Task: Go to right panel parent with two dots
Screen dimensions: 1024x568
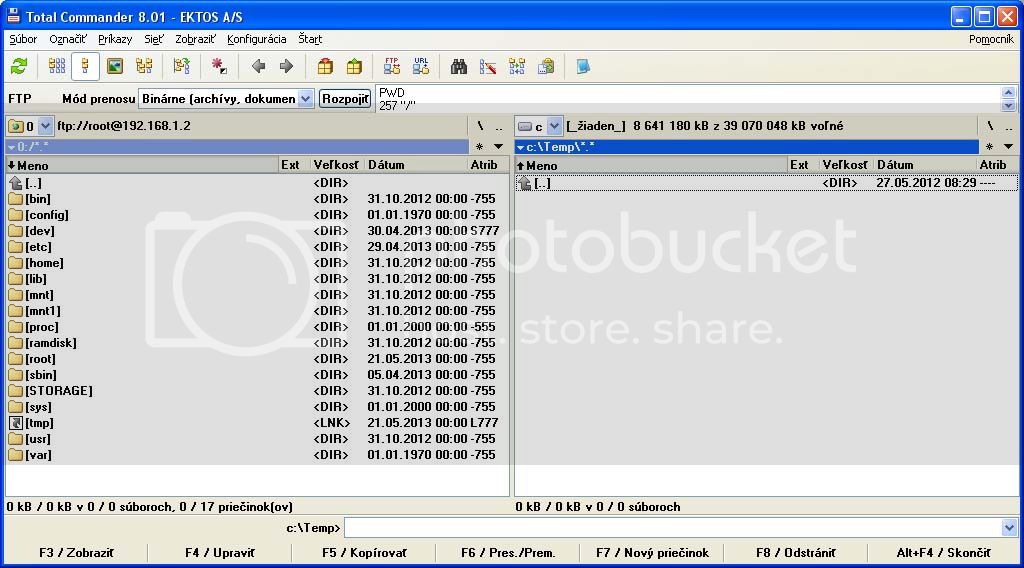Action: tap(1009, 126)
